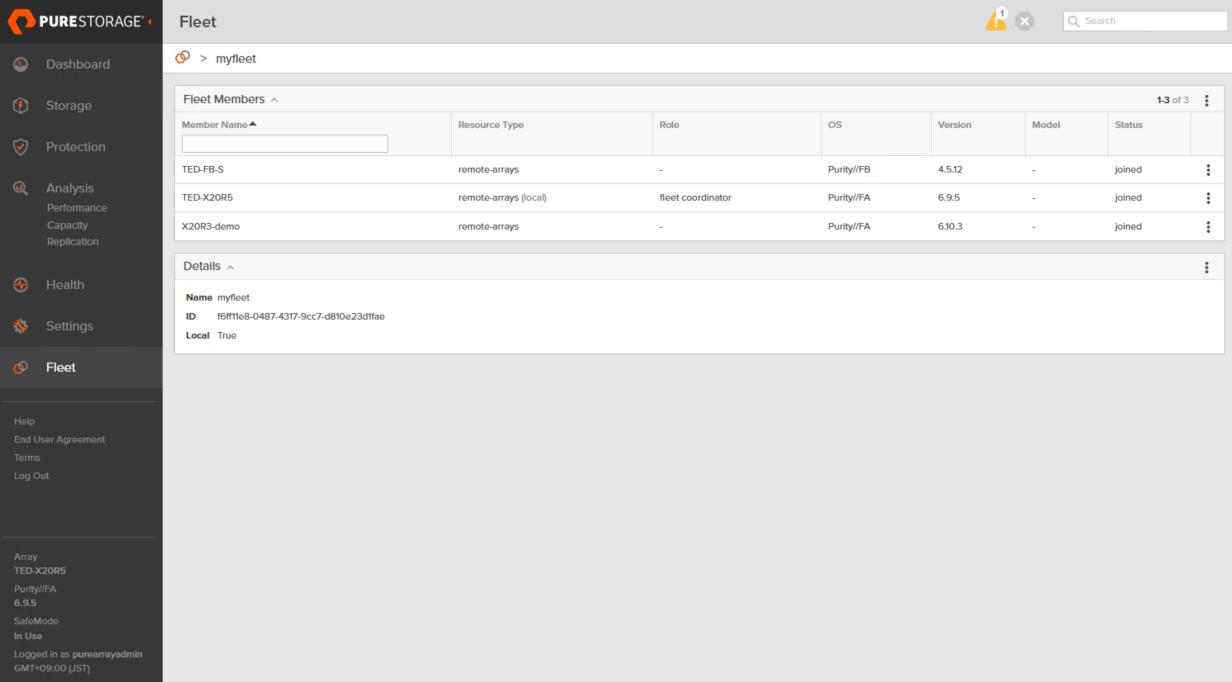Click the gray X status icon

(x=1025, y=21)
